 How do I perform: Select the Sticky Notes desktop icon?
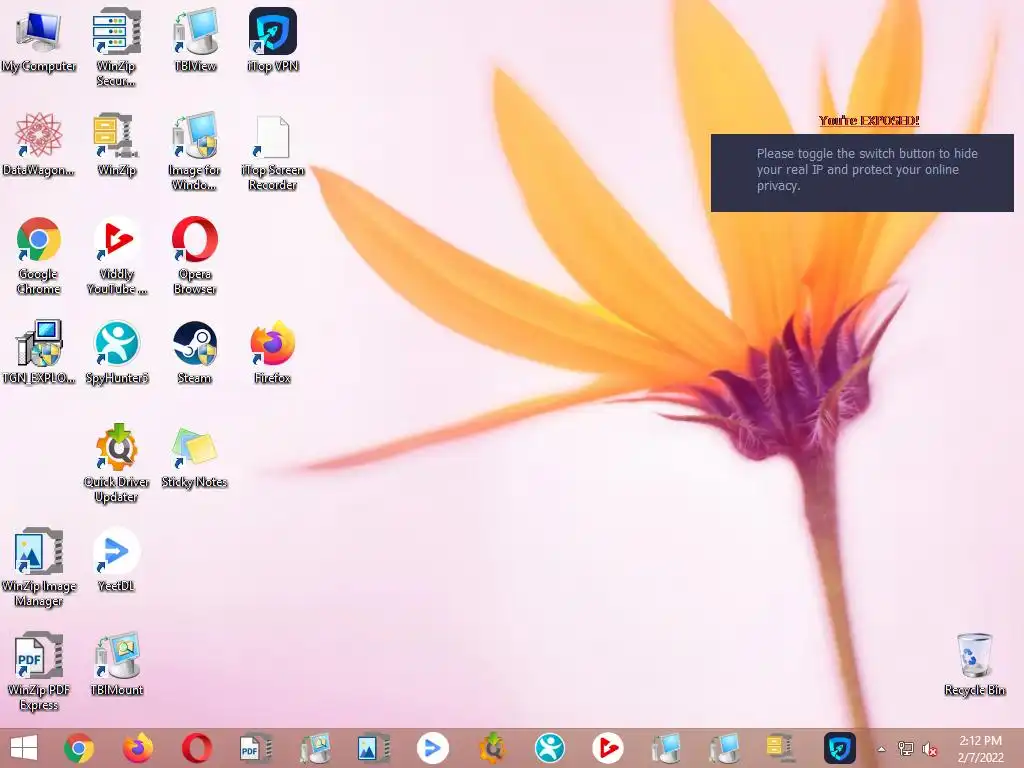pos(195,456)
